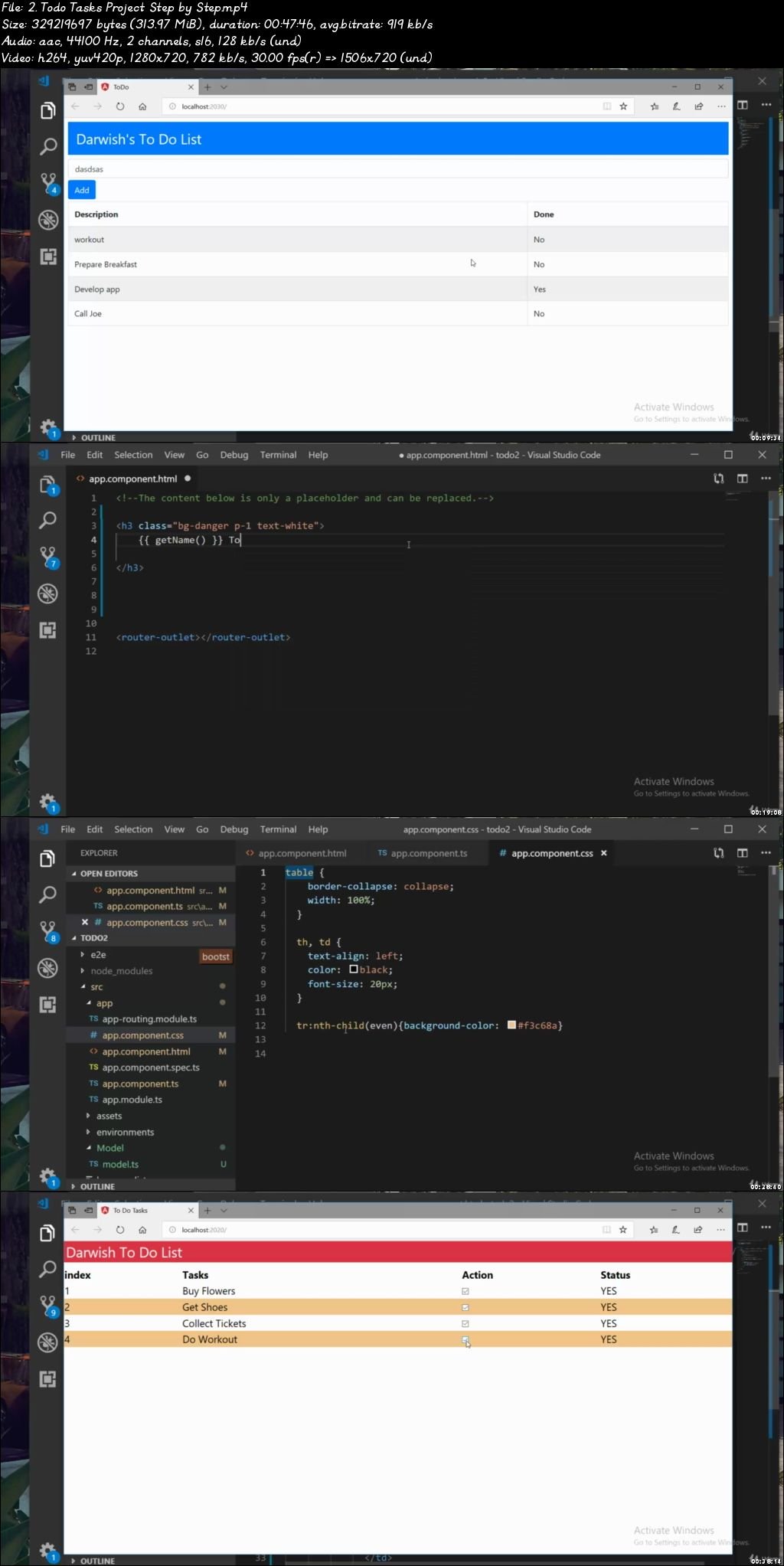Toggle the Collect Tickets action checkbox
This screenshot has width=784, height=1566.
click(x=465, y=1323)
